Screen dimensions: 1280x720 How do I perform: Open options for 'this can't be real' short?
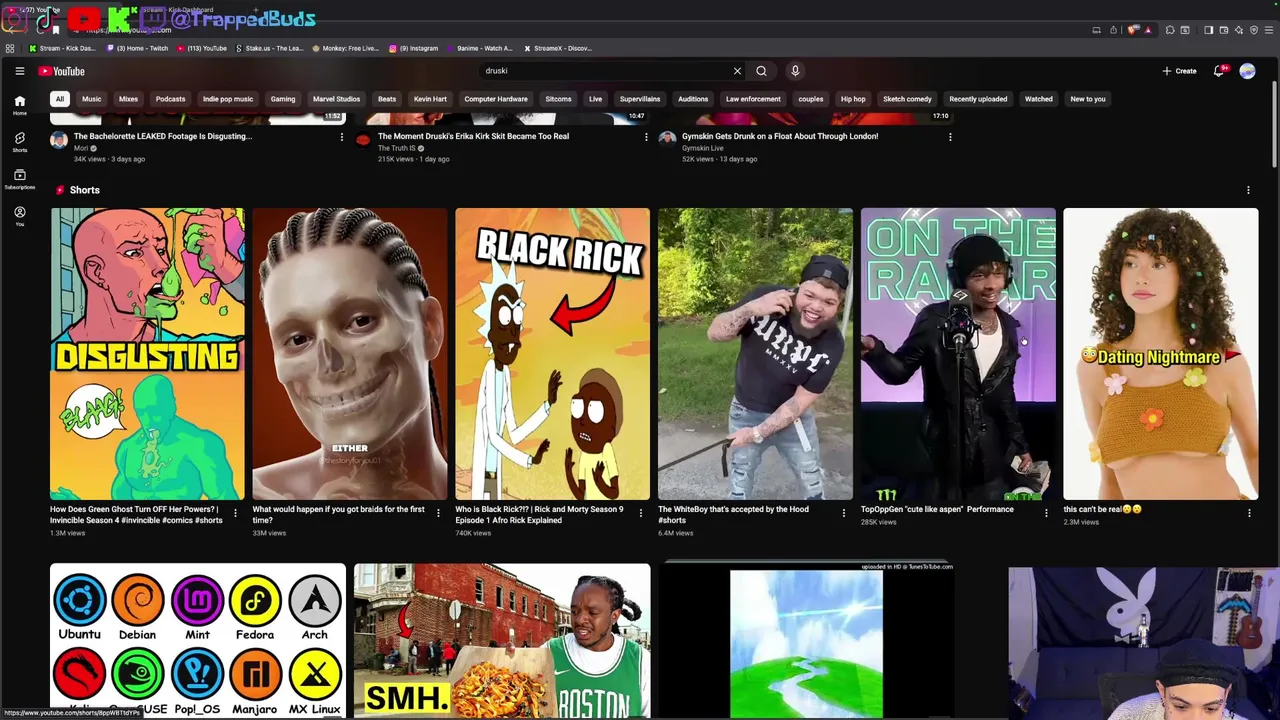point(1248,513)
